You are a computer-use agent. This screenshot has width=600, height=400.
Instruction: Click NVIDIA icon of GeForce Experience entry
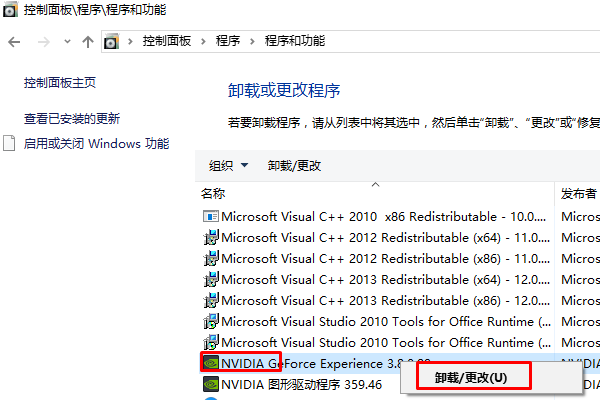[210, 363]
